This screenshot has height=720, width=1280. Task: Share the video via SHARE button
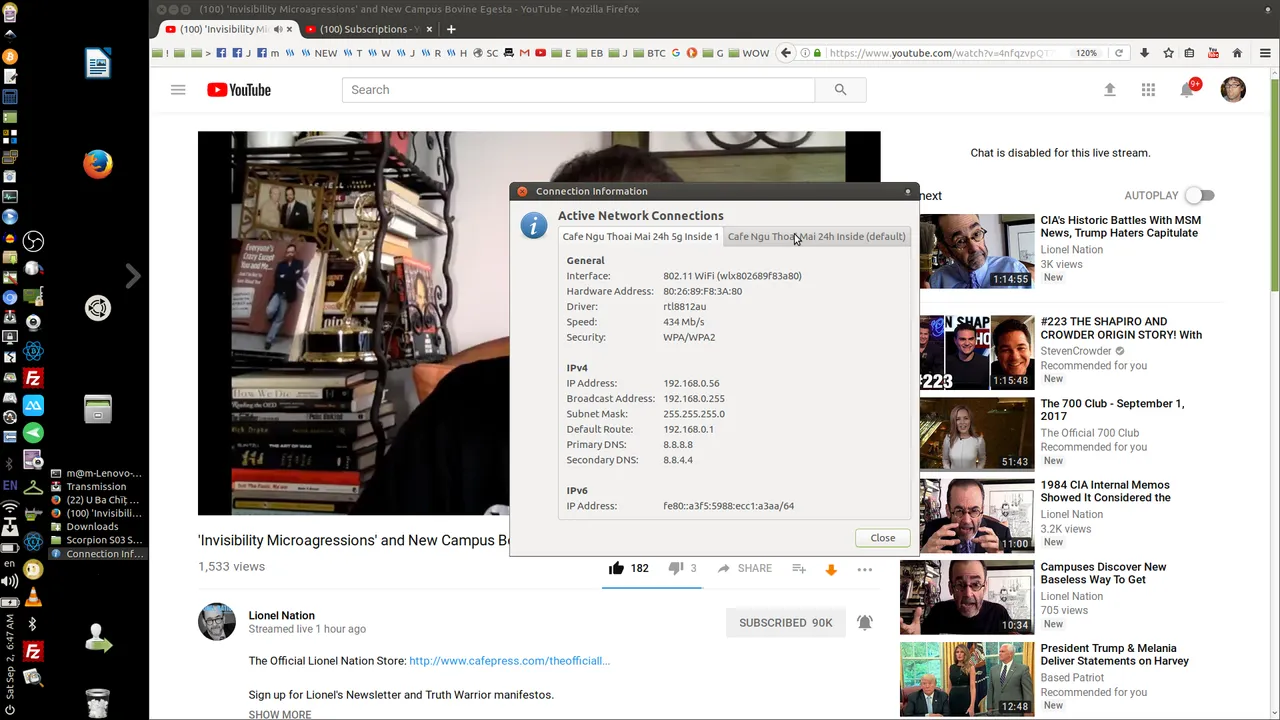click(x=744, y=568)
